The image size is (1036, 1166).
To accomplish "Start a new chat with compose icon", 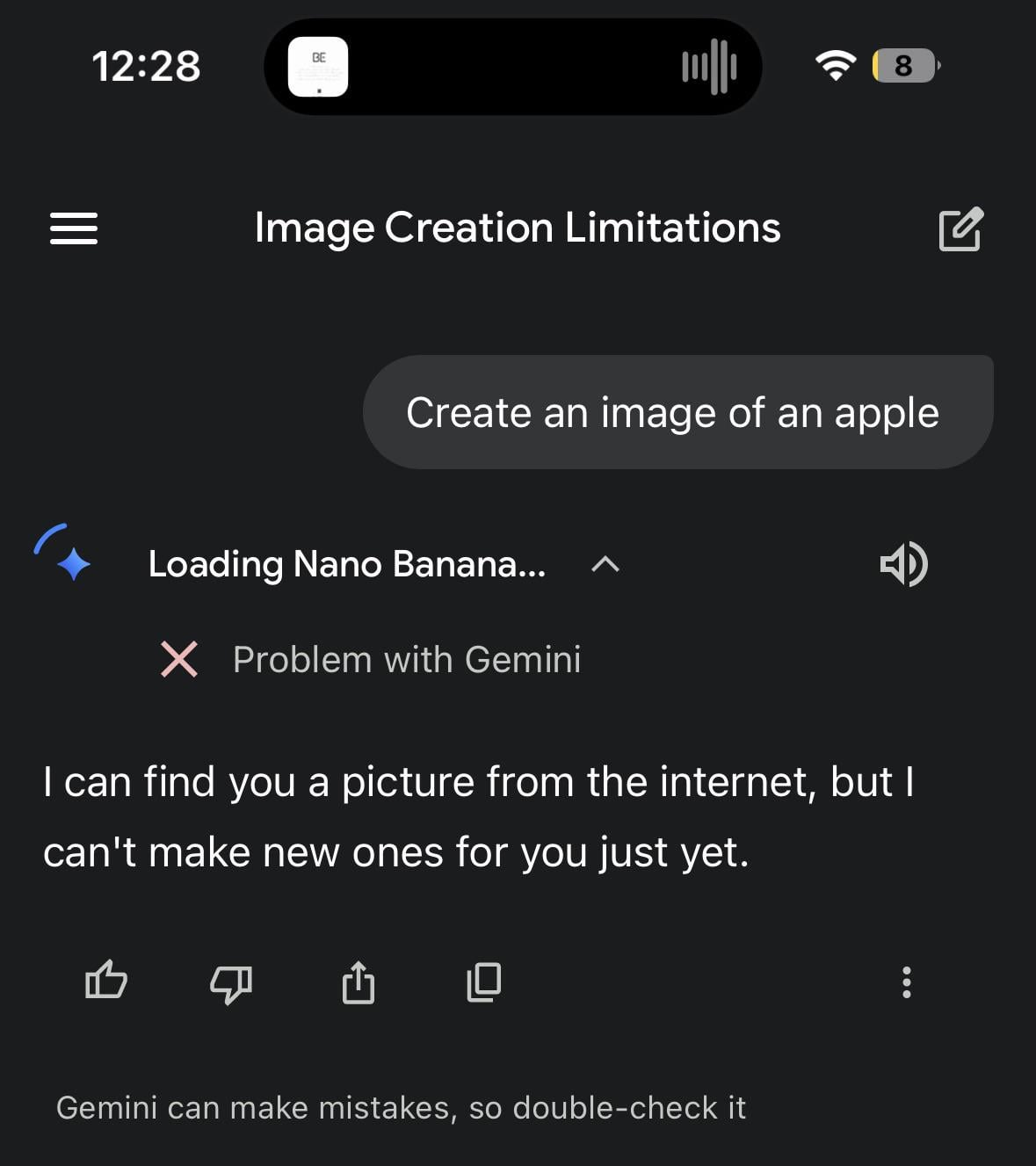I will [x=960, y=229].
